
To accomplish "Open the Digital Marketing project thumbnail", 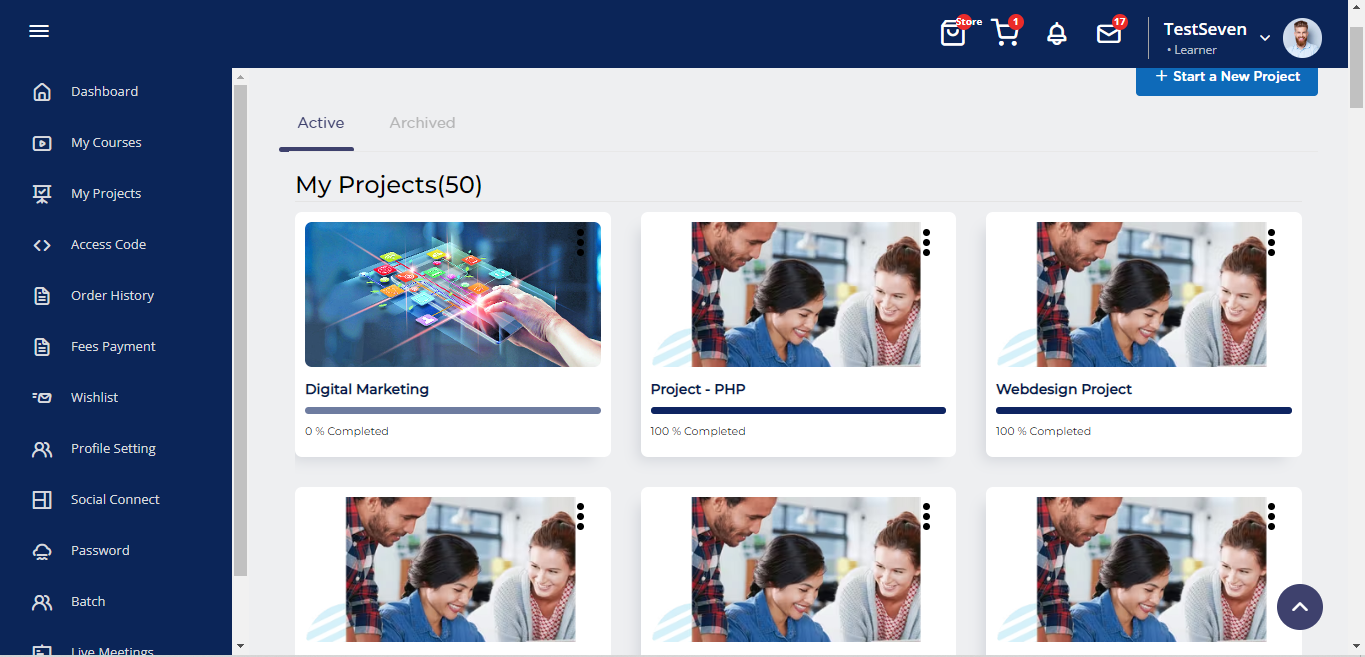I will coord(453,294).
